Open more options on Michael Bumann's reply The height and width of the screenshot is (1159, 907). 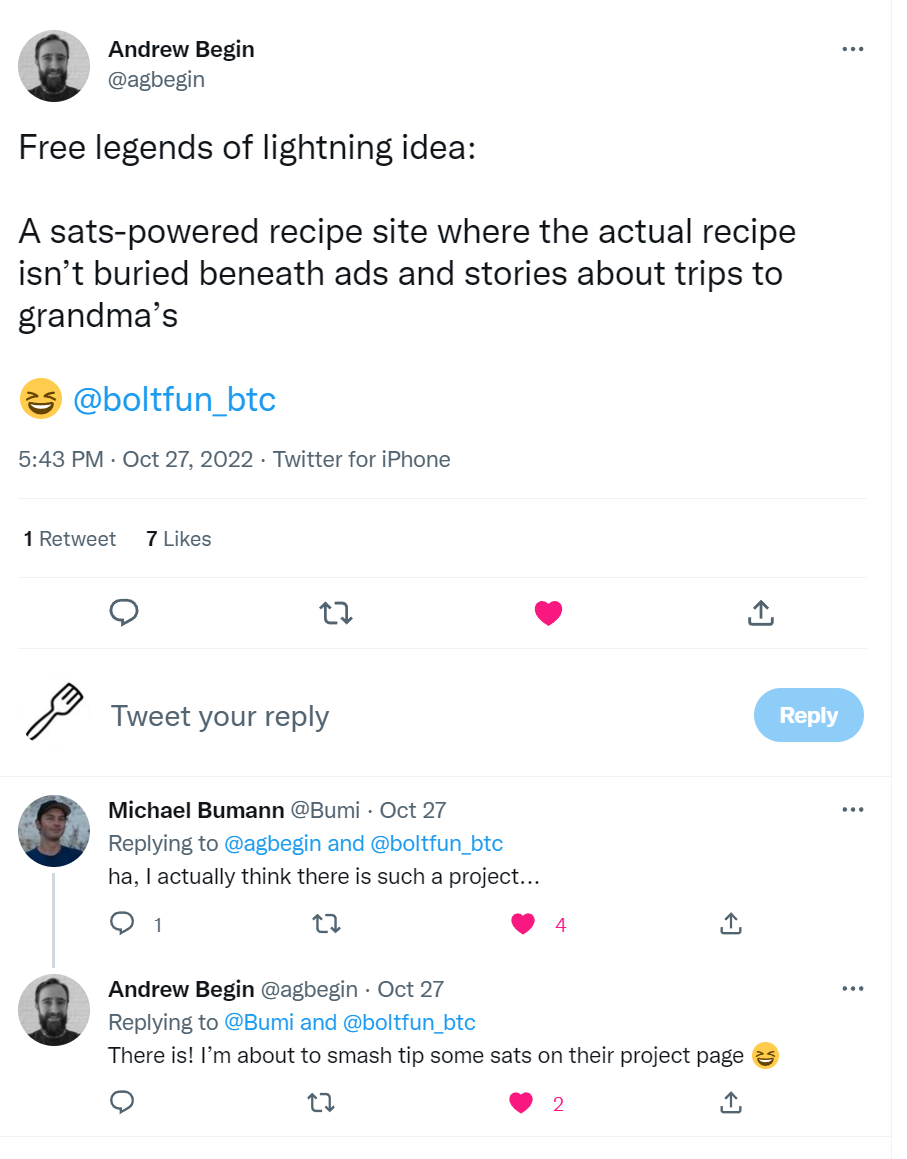pyautogui.click(x=852, y=809)
